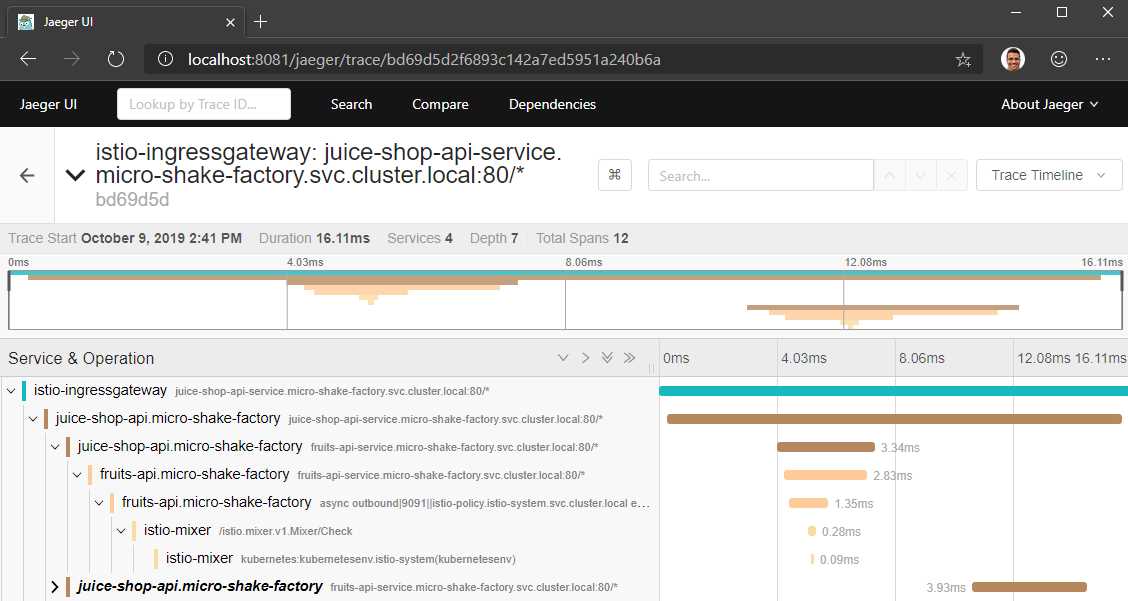
Task: View site information icon in address bar
Action: [x=165, y=59]
